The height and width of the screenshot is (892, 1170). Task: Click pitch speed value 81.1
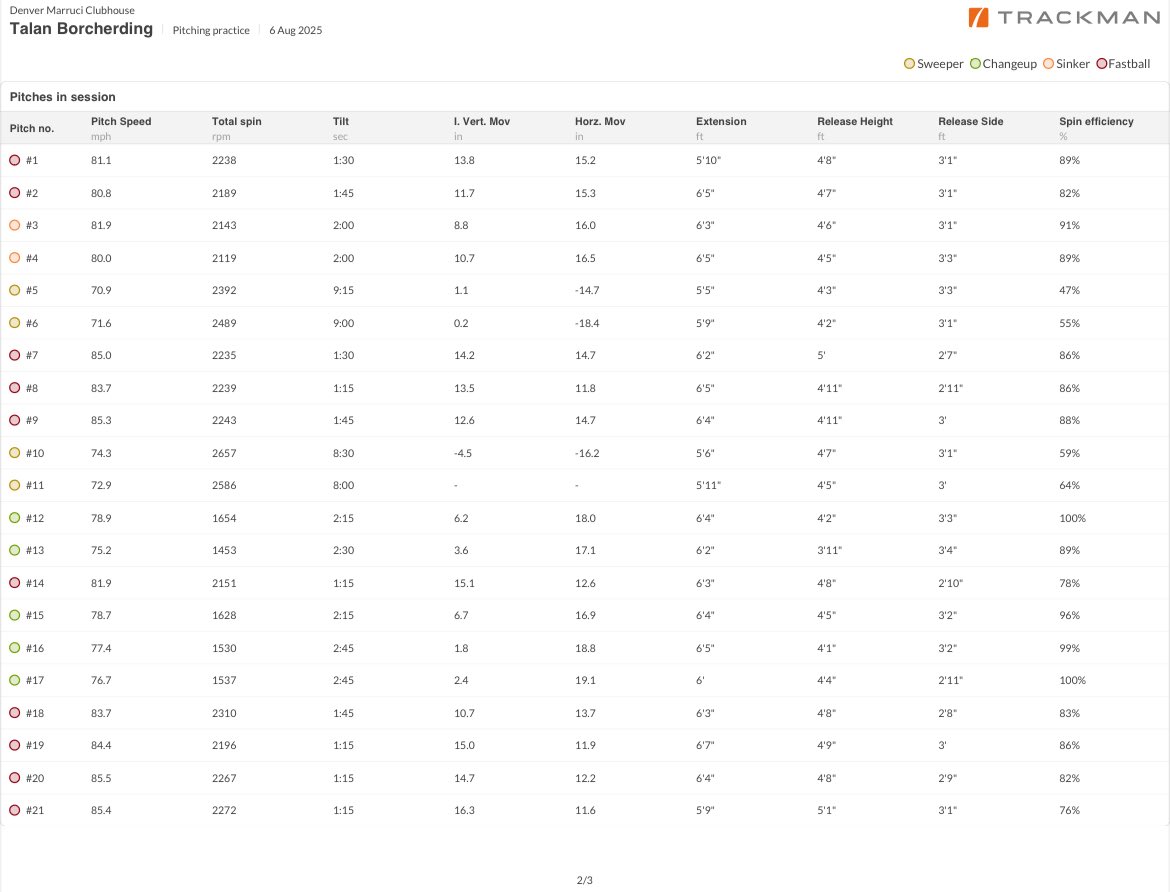tap(101, 160)
